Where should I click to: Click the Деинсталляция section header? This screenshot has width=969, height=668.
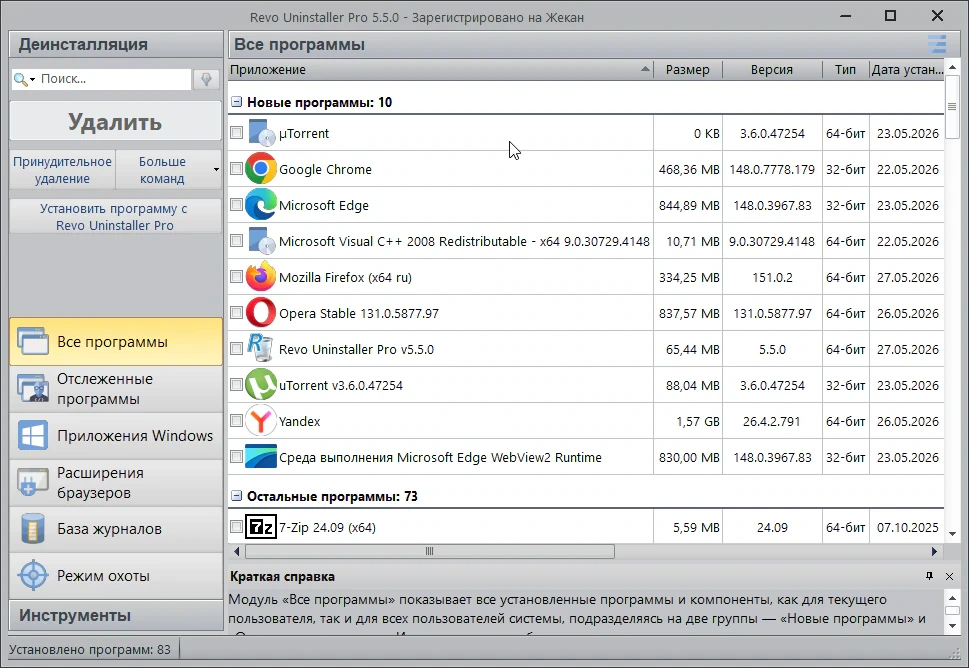pos(116,44)
